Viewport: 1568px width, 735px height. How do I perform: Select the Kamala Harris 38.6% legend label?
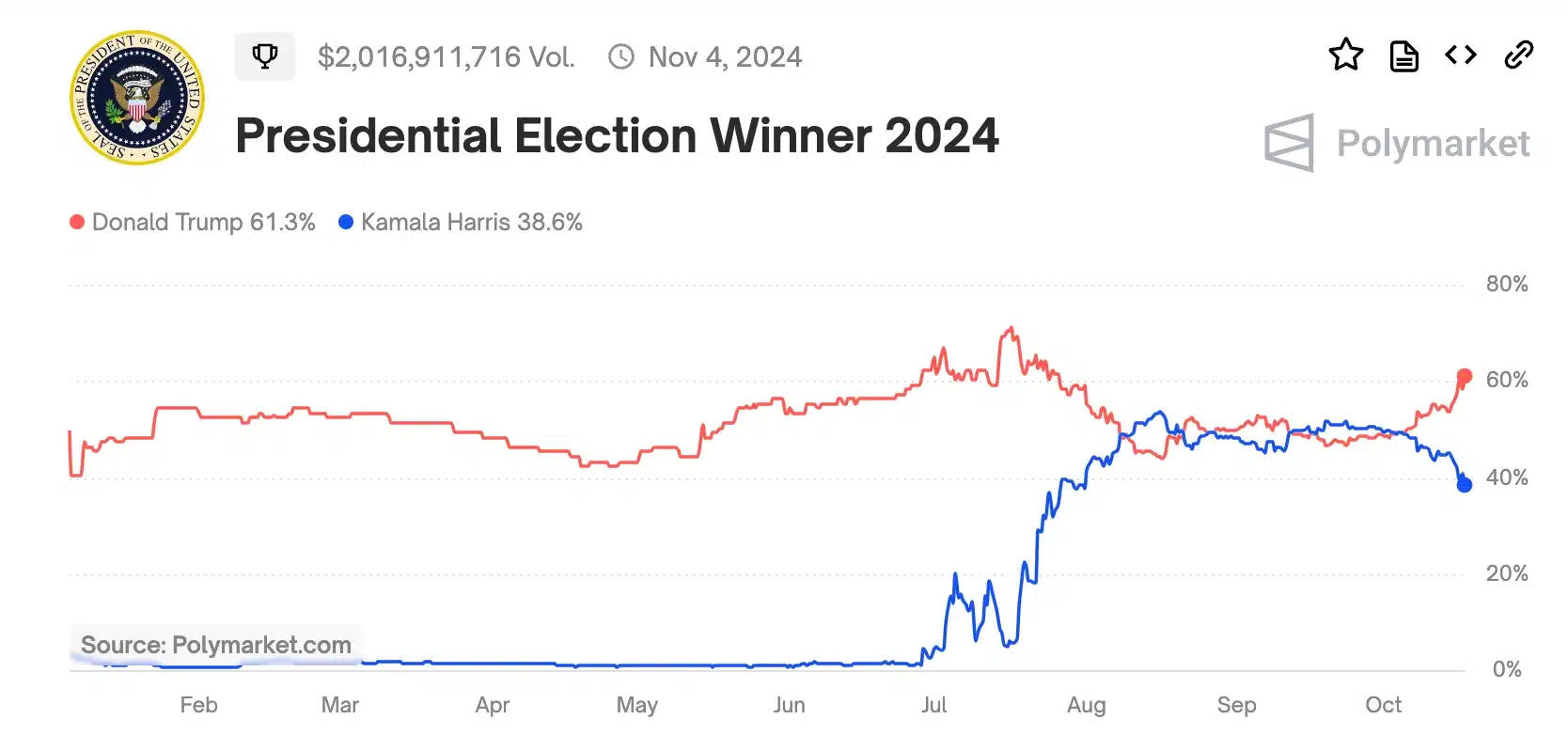click(471, 222)
